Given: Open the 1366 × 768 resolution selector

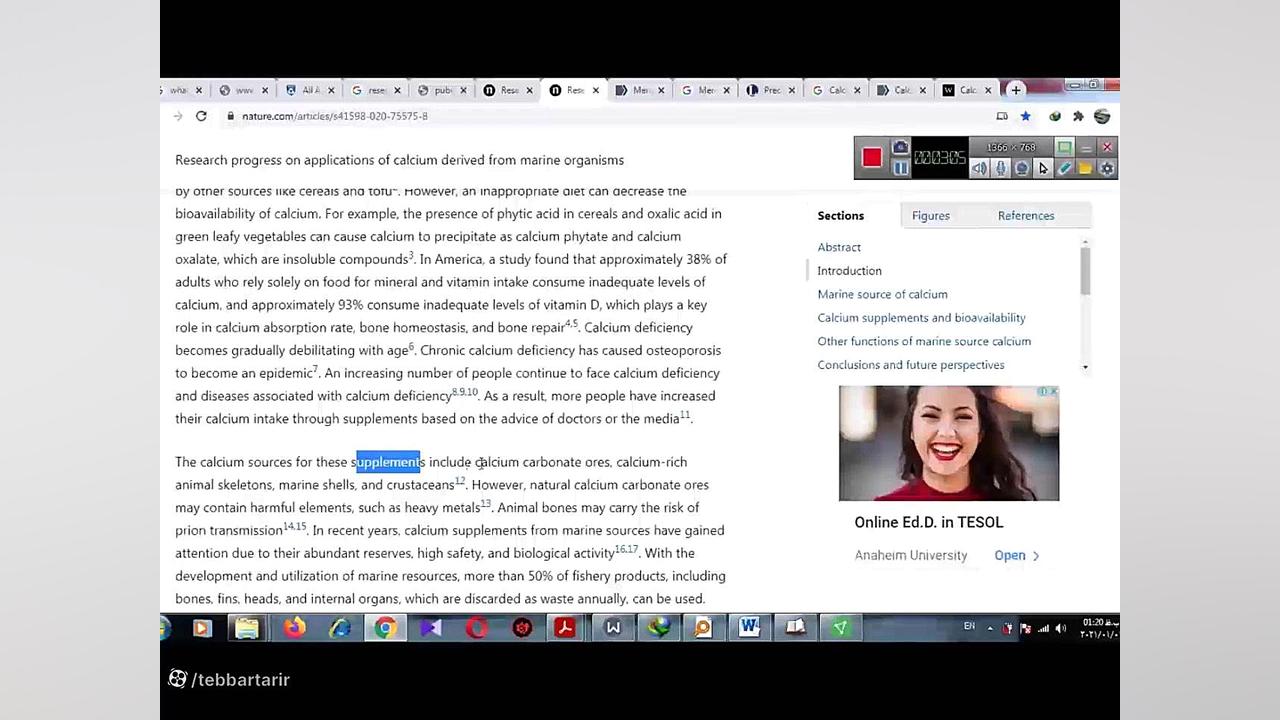Looking at the screenshot, I should [x=1011, y=148].
